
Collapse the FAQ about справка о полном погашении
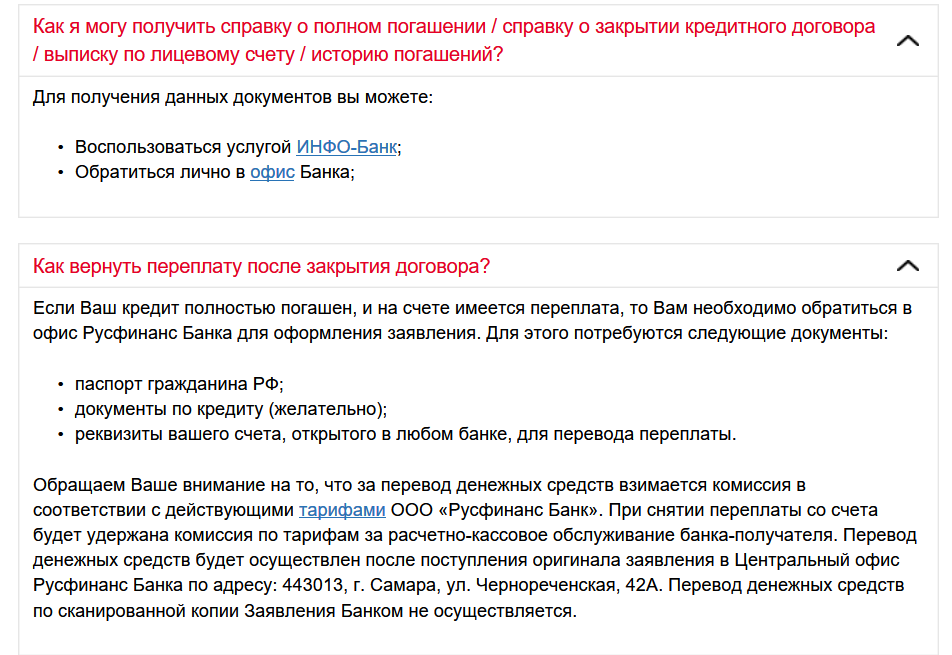click(x=907, y=41)
